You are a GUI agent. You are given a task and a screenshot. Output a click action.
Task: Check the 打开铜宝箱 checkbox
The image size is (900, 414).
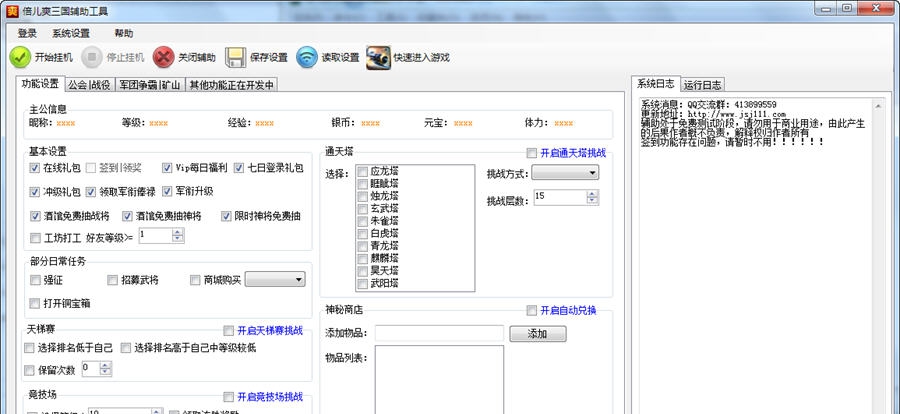[x=35, y=303]
